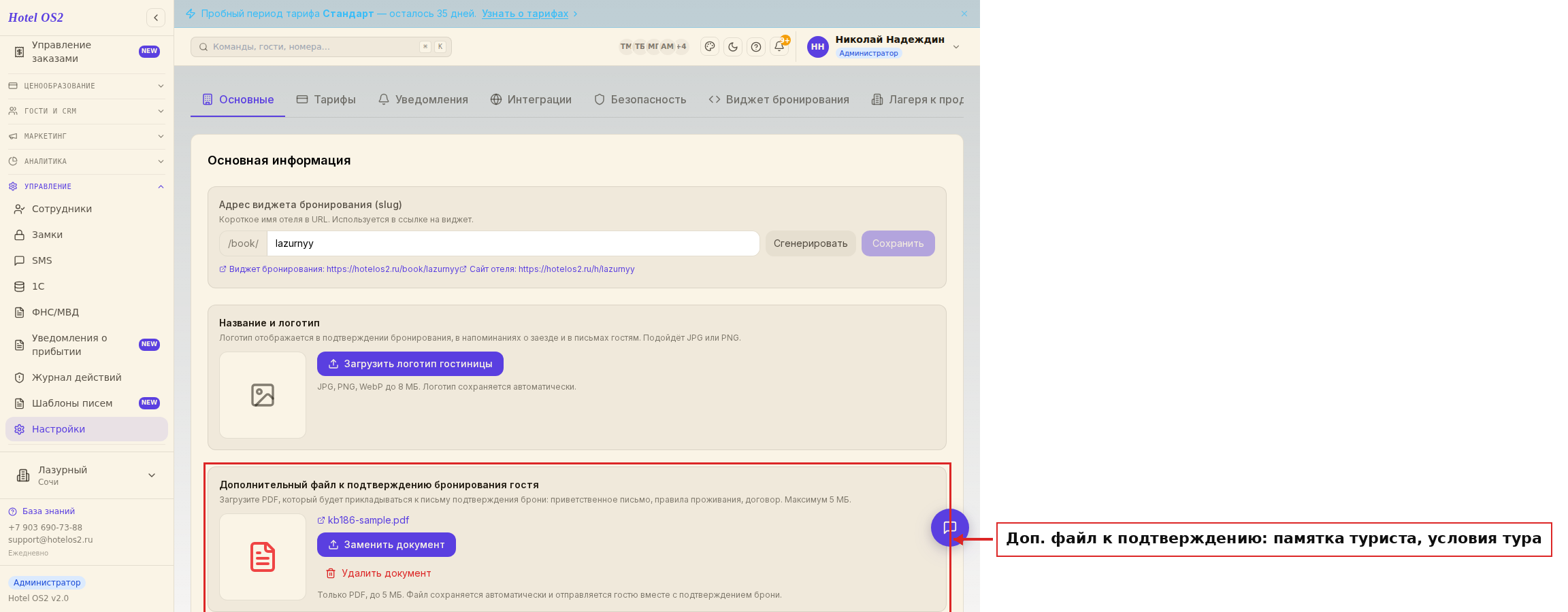Open 1С integration in sidebar

(x=86, y=286)
